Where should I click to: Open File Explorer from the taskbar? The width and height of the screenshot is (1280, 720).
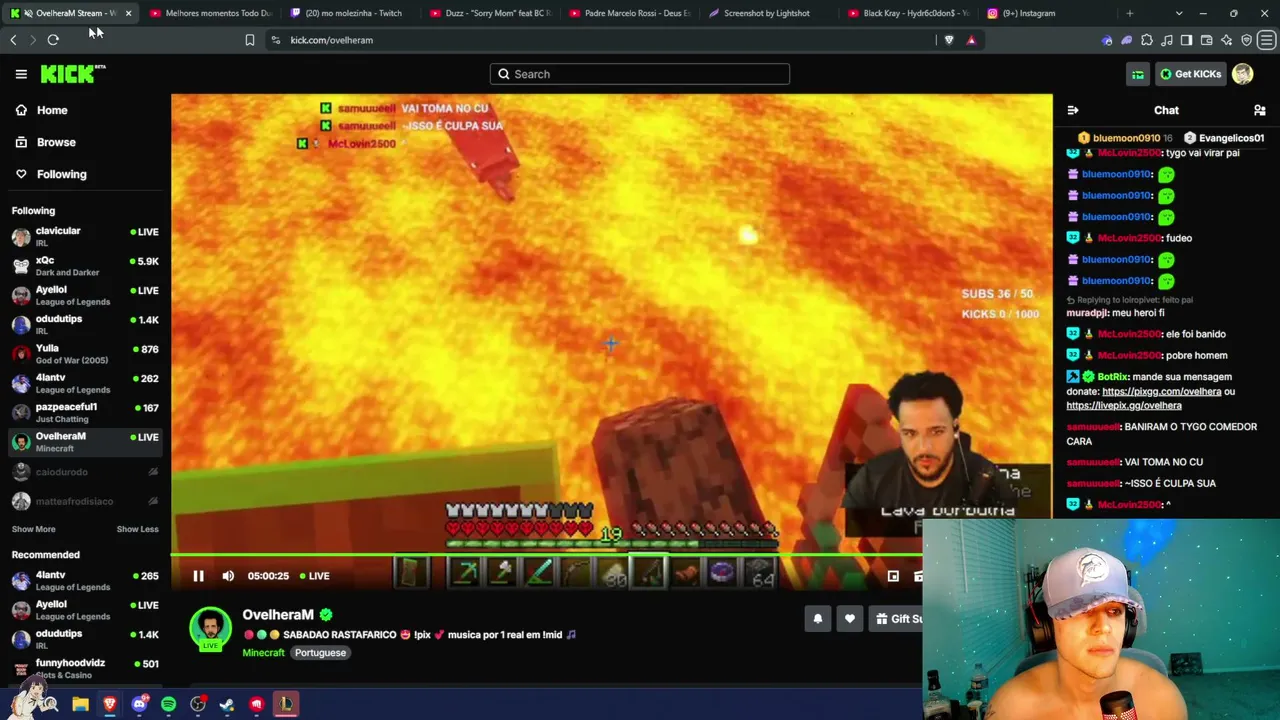(x=81, y=704)
